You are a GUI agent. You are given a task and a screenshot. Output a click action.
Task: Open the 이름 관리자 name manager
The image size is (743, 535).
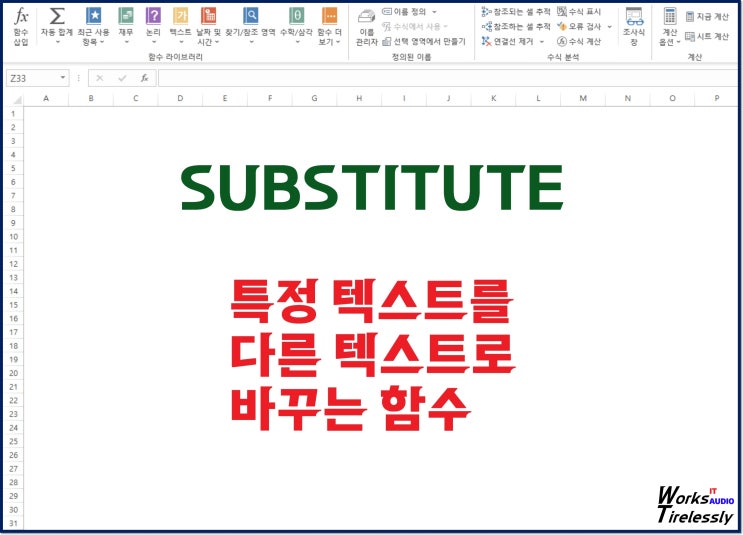click(x=367, y=27)
